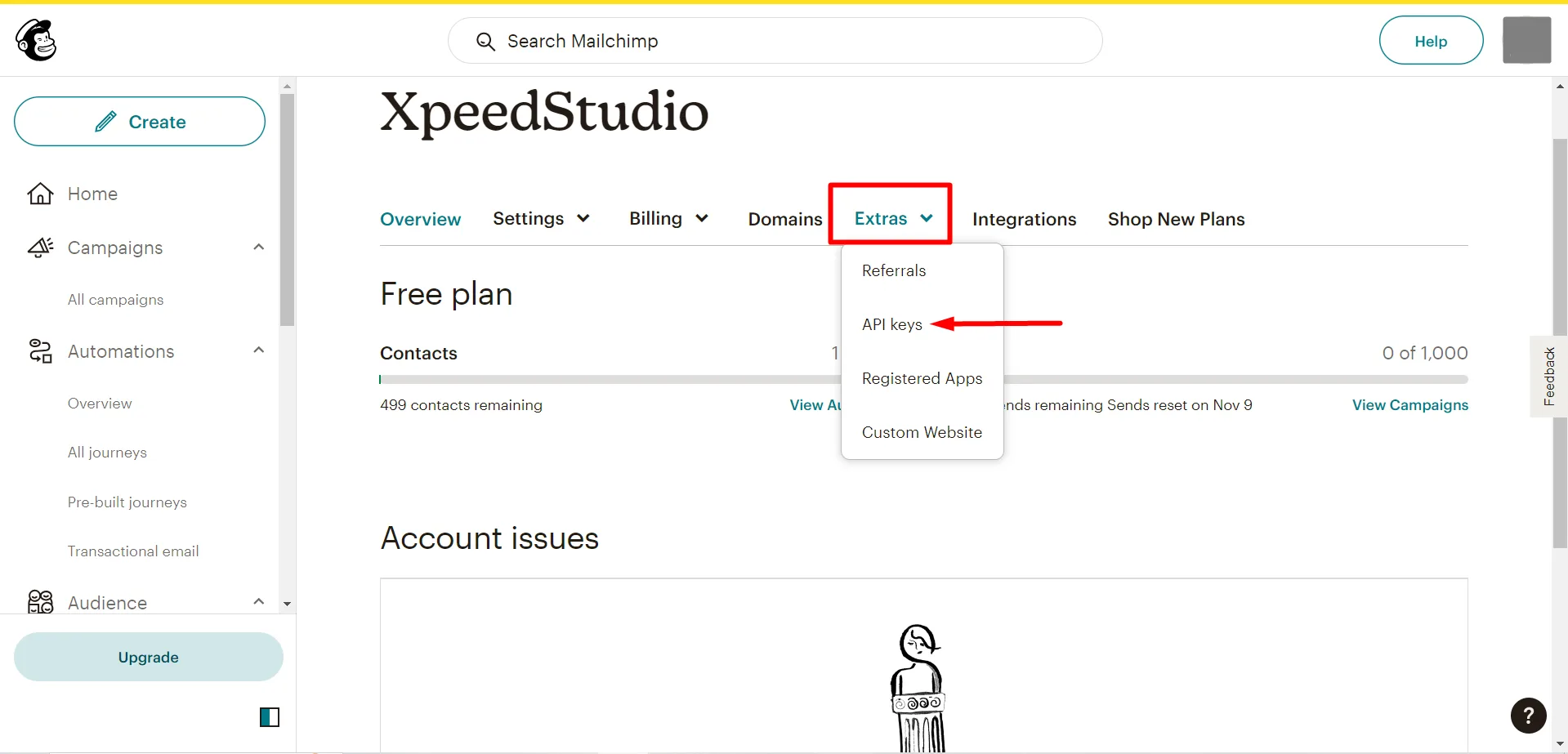Go to Home in sidebar
The image size is (1568, 754).
pyautogui.click(x=92, y=194)
